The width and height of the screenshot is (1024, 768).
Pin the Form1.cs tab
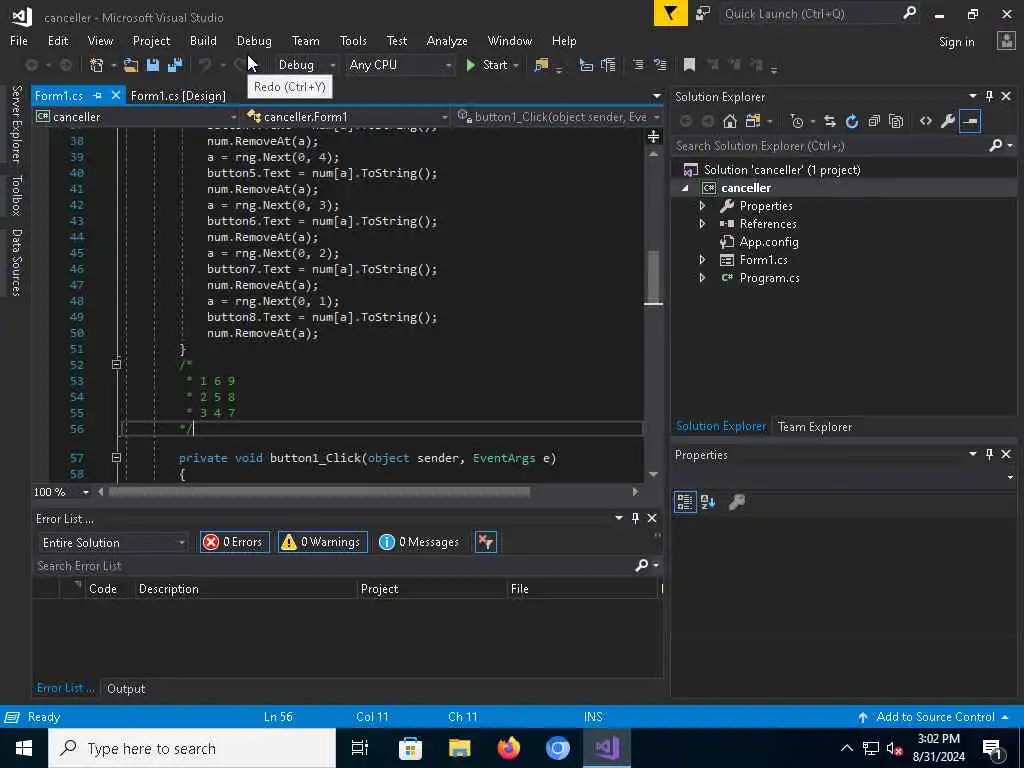pos(98,95)
